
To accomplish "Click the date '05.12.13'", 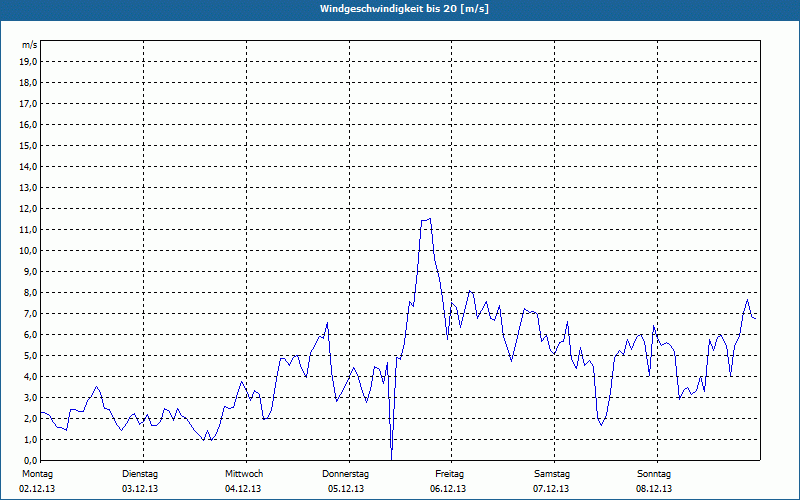I will 346,489.
